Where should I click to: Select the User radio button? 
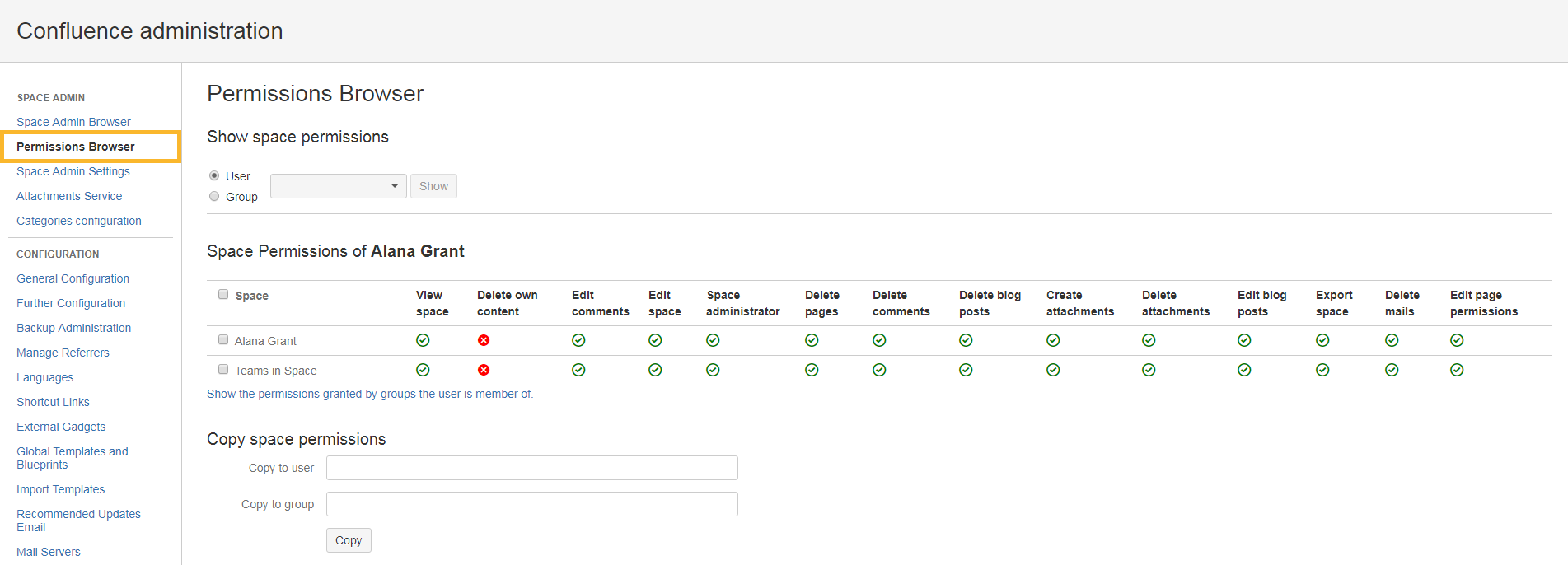[x=214, y=175]
